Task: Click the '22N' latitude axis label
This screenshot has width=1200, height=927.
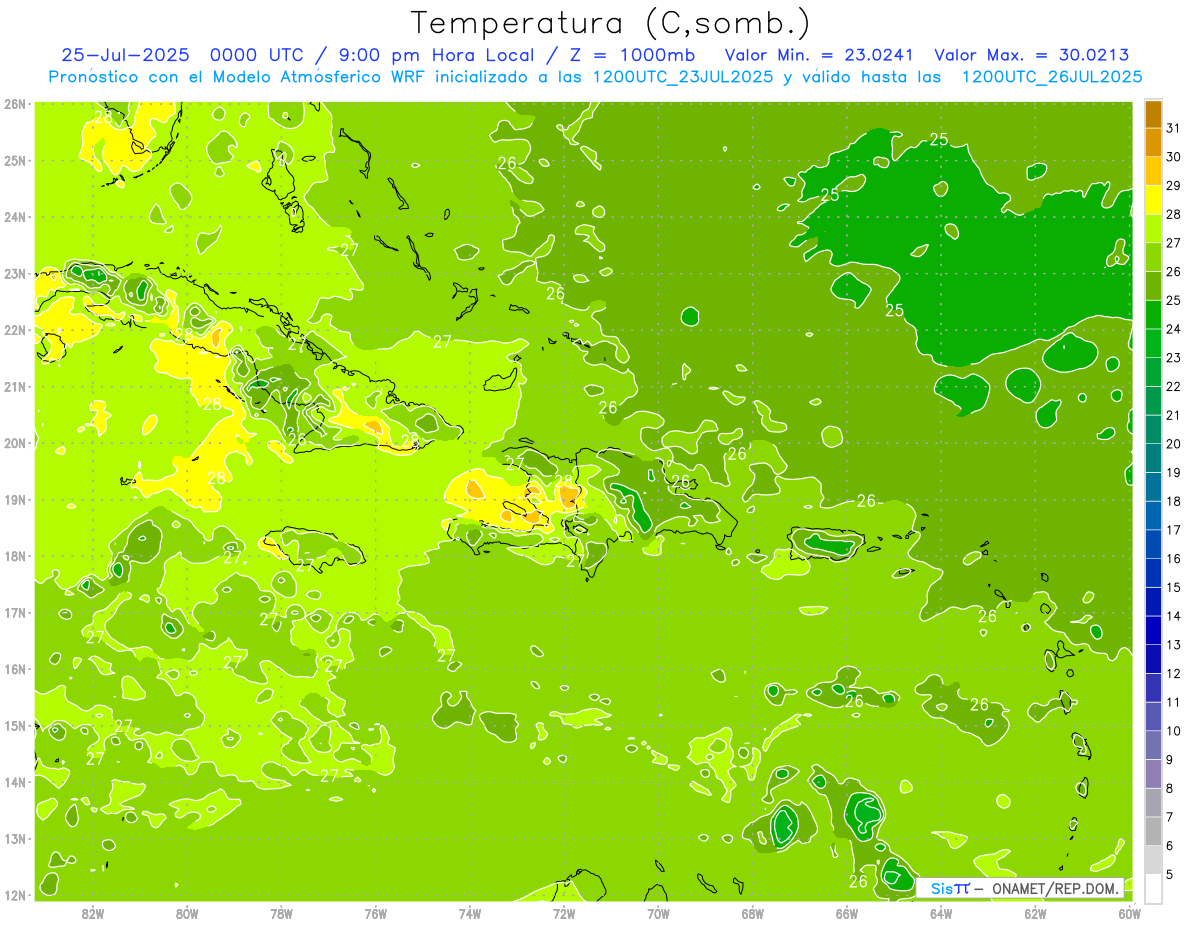Action: coord(15,330)
